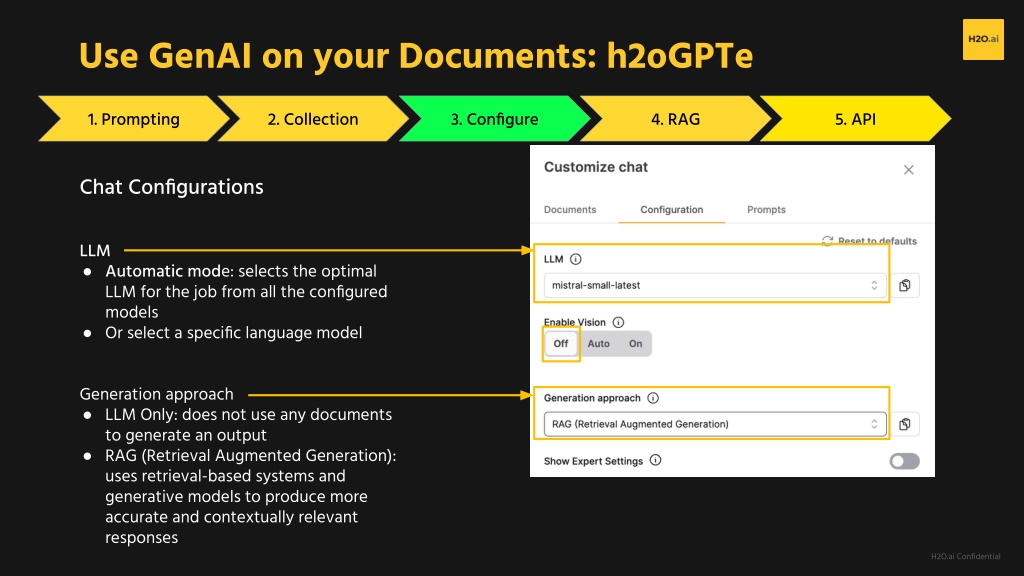Click the 'Automatic mode' bullet text

pyautogui.click(x=246, y=291)
